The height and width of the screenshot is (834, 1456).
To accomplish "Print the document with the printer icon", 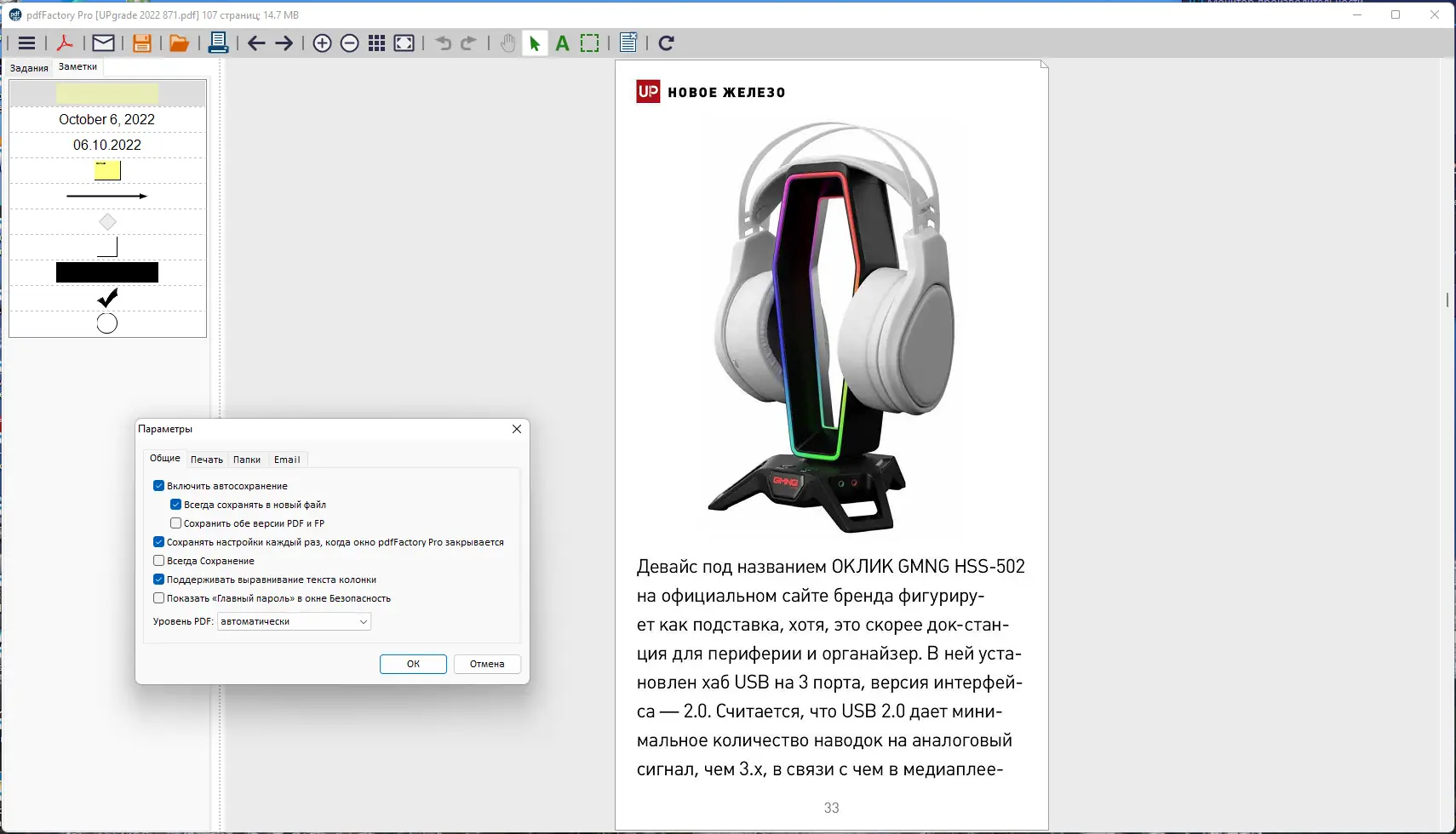I will 218,43.
